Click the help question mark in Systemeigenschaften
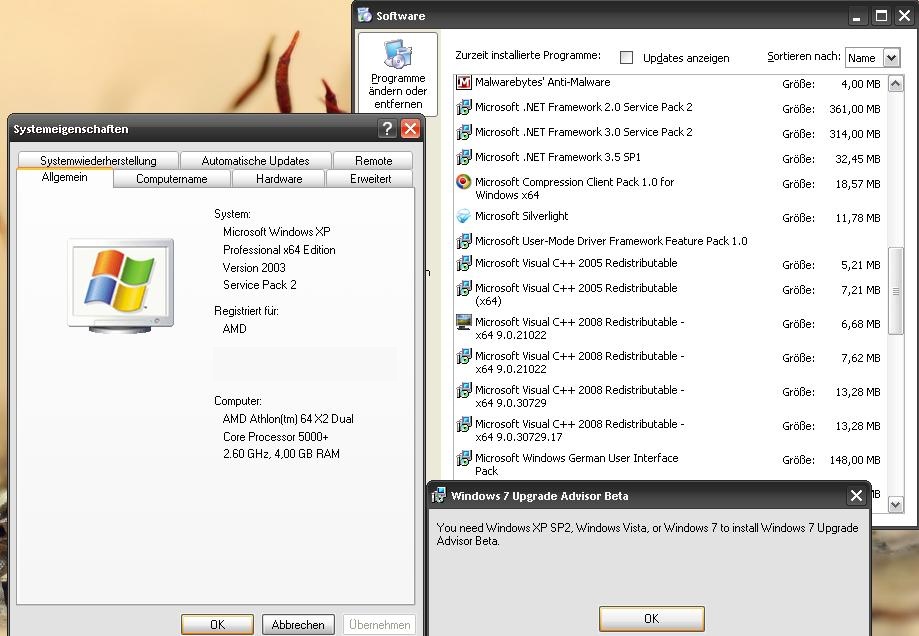This screenshot has width=919, height=636. click(x=387, y=128)
